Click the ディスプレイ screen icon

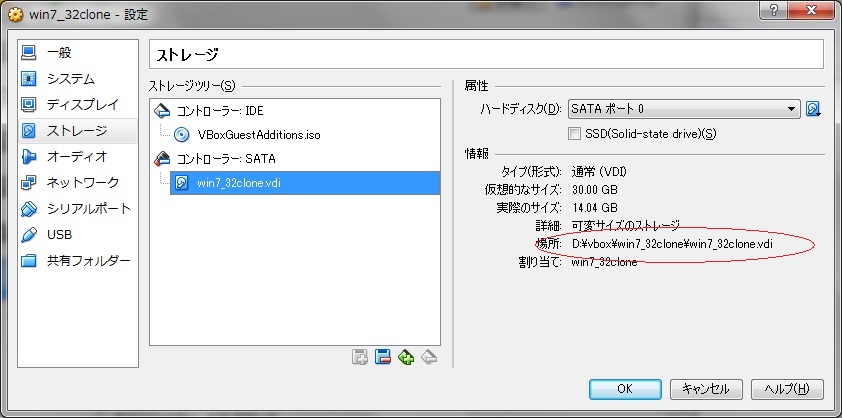point(28,104)
